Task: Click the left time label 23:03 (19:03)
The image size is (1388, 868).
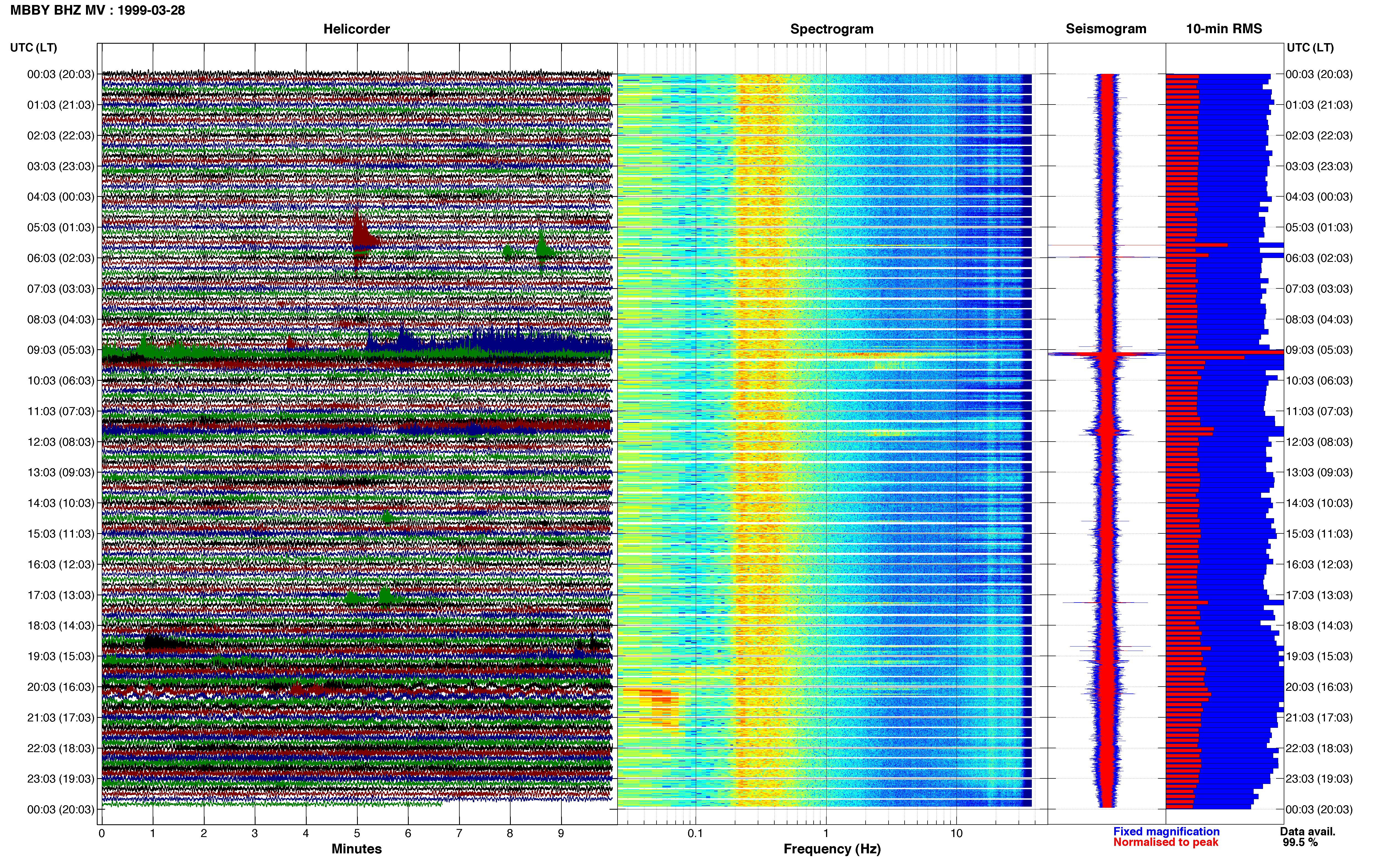Action: coord(60,778)
